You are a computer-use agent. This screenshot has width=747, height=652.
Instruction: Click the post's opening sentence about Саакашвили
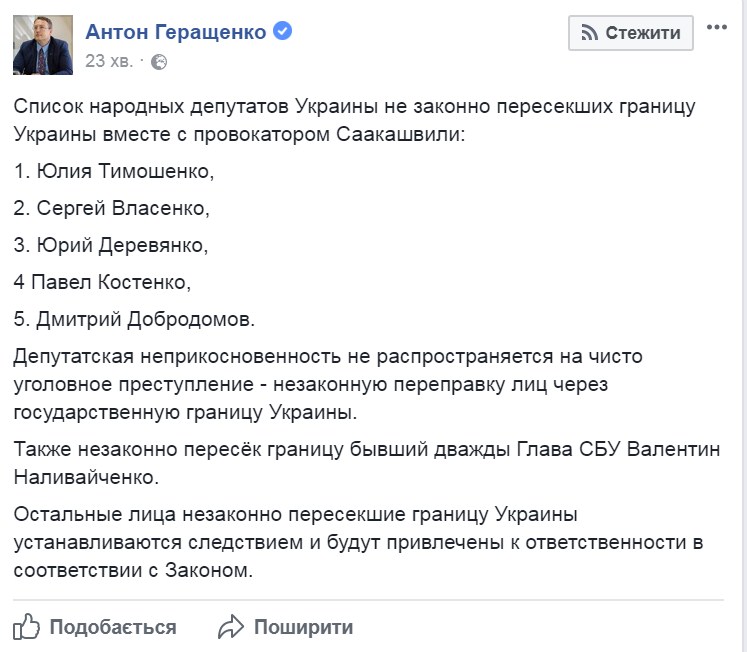355,120
